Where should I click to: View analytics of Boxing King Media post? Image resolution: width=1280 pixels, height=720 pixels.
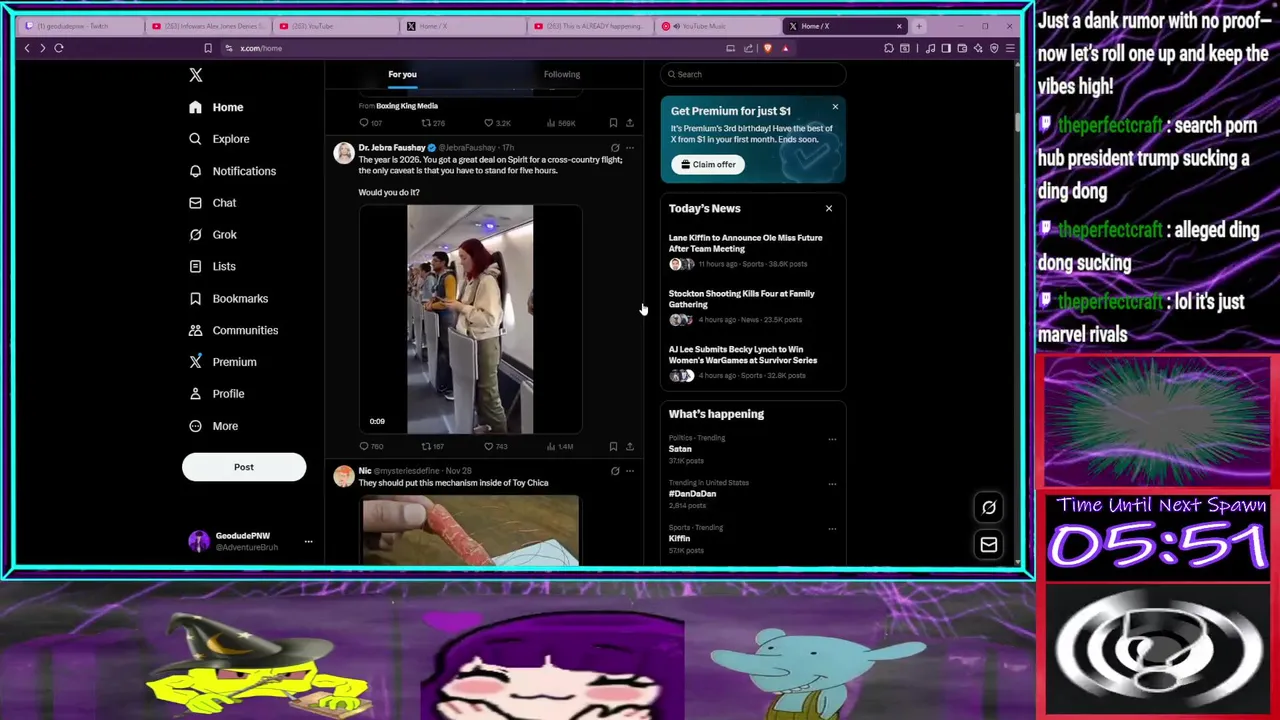(x=560, y=123)
